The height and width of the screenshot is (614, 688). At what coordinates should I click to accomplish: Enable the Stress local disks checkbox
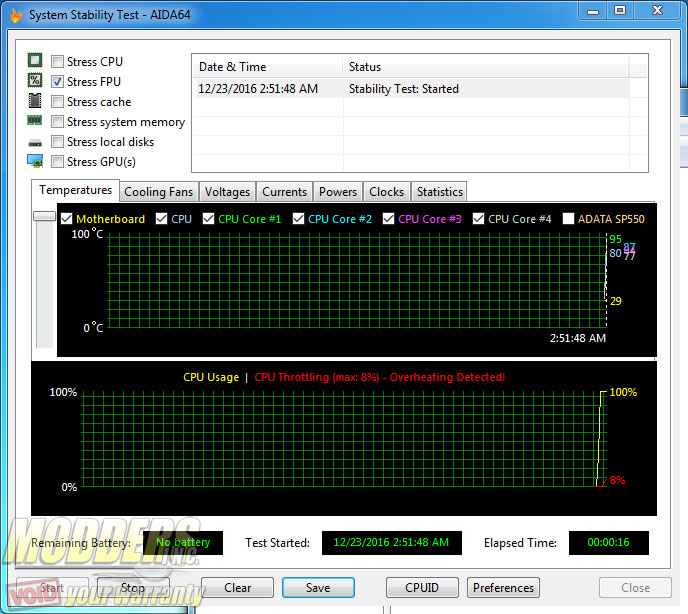pyautogui.click(x=57, y=142)
